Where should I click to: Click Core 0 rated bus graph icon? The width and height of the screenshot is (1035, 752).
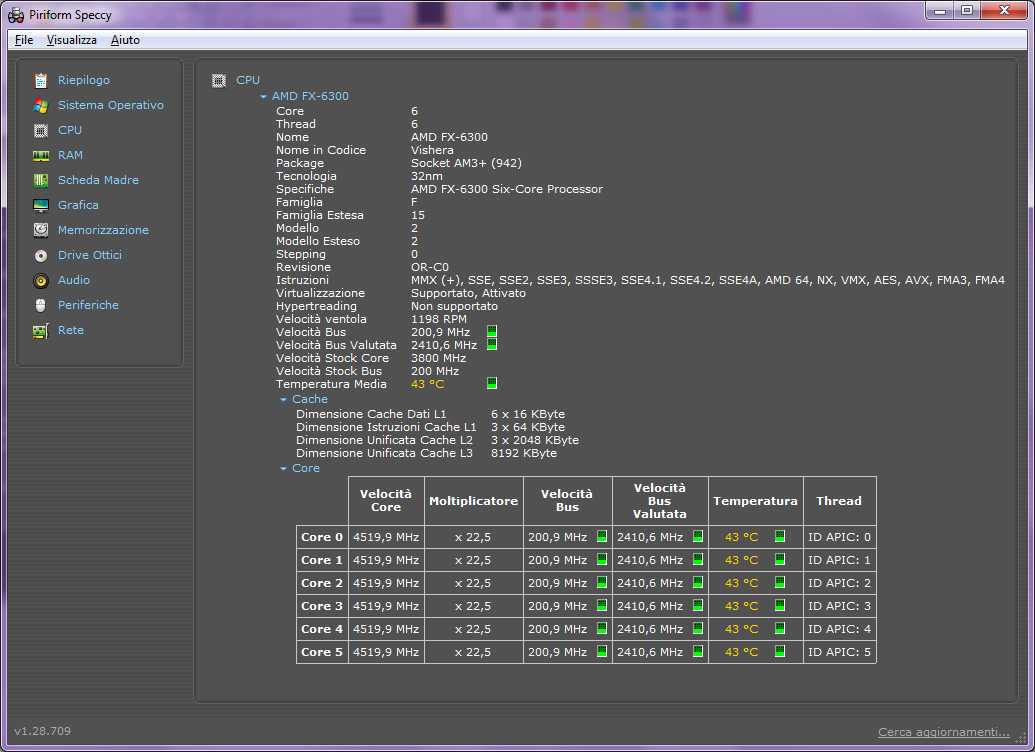(698, 536)
